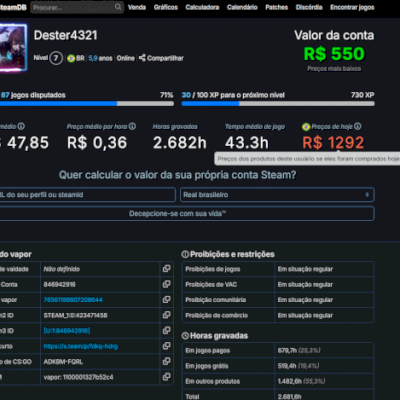The width and height of the screenshot is (400, 400).
Task: Open the Patches page
Action: [277, 7]
